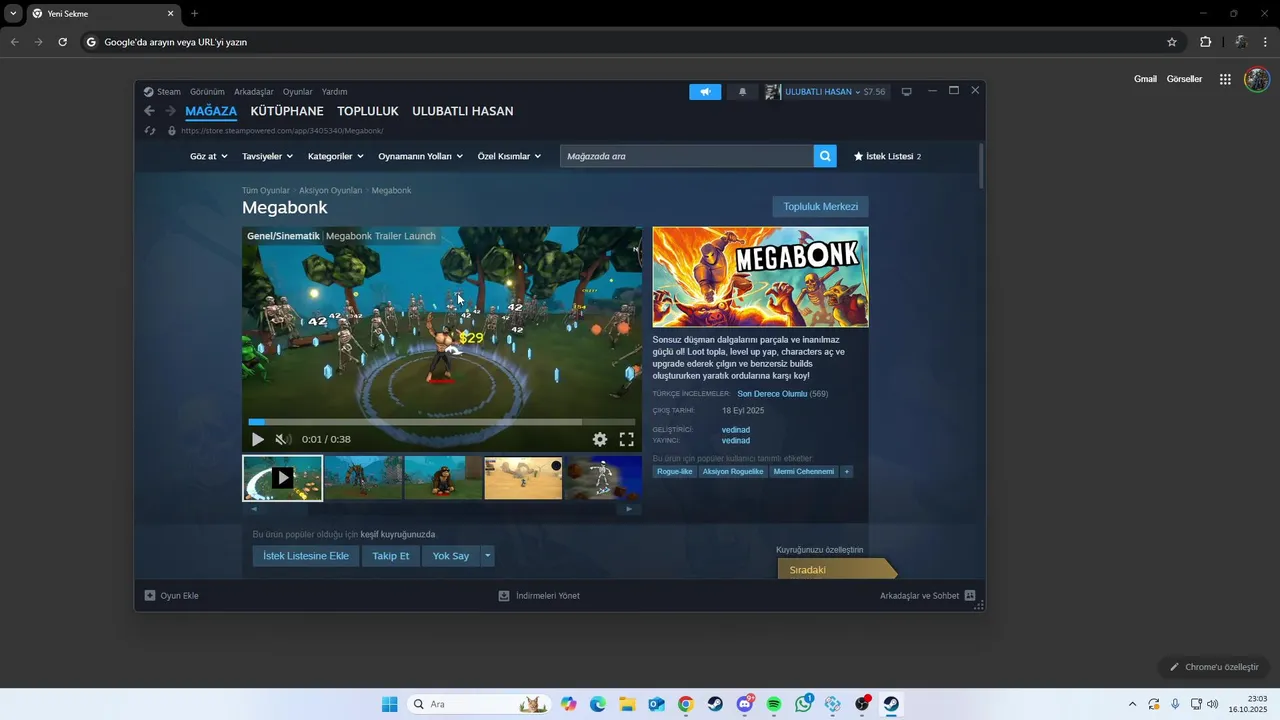This screenshot has height=720, width=1280.
Task: Open the Steam menu
Action: pos(169,91)
